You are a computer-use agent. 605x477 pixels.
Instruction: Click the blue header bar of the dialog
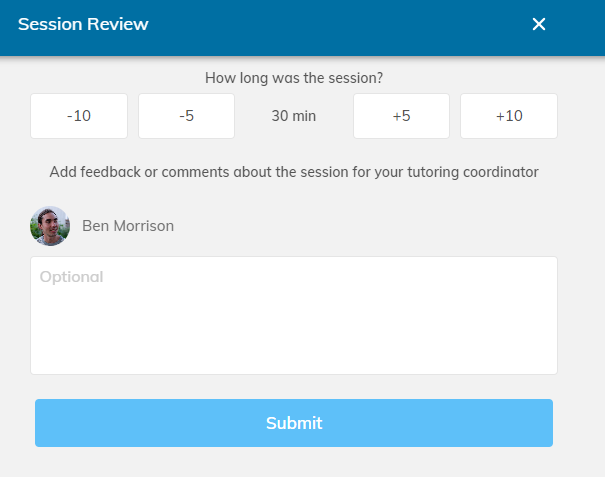330,24
